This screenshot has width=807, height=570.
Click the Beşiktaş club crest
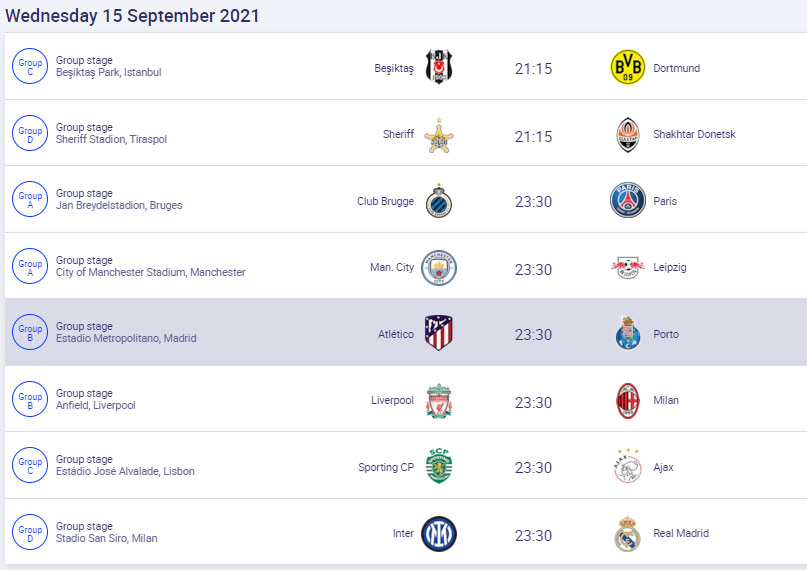(438, 67)
